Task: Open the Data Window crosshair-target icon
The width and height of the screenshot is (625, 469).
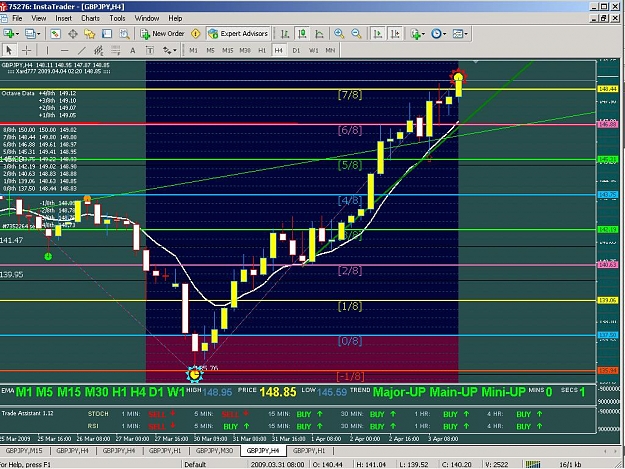Action: (73, 34)
